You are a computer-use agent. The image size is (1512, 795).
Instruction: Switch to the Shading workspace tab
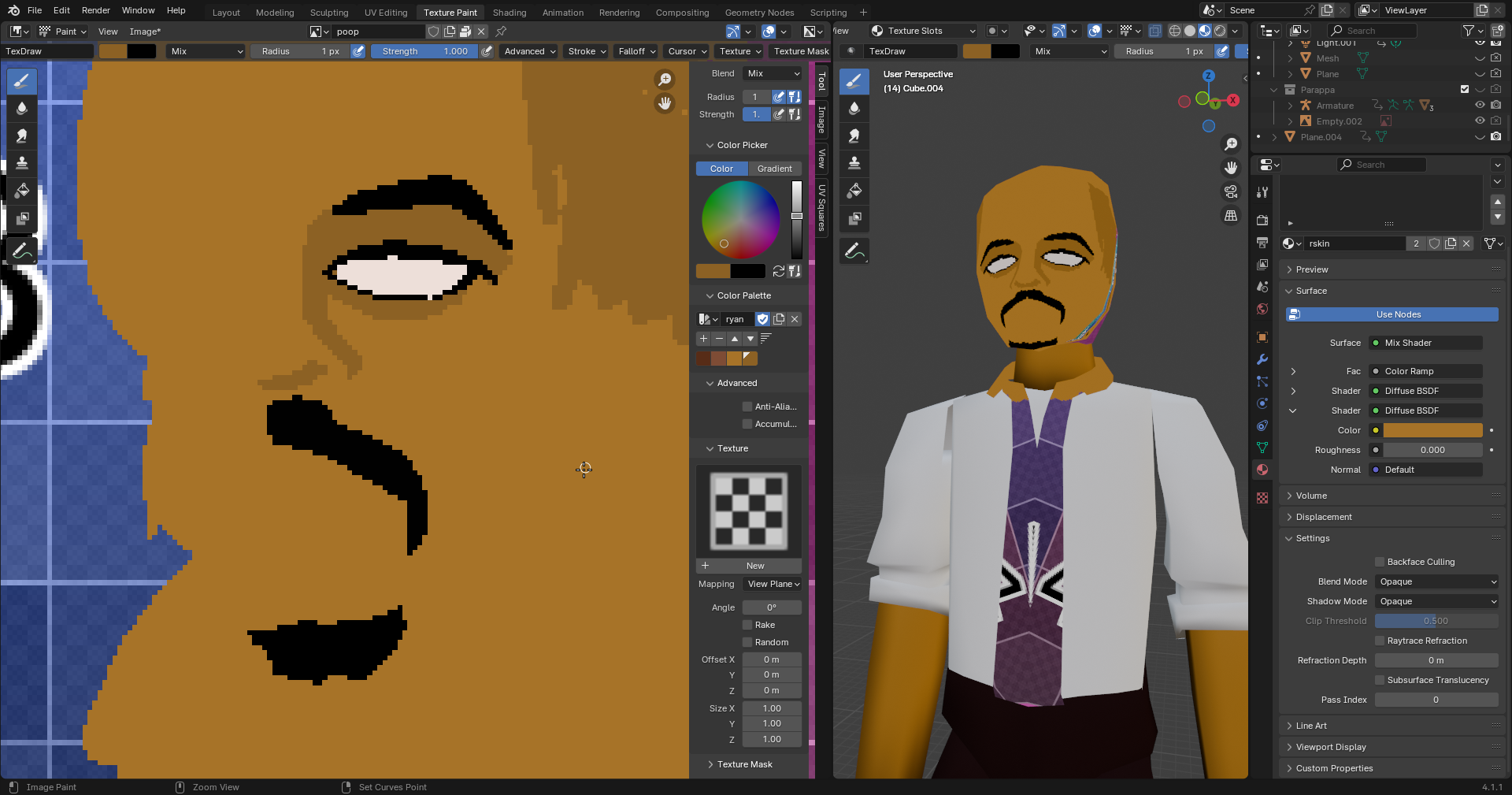(510, 13)
